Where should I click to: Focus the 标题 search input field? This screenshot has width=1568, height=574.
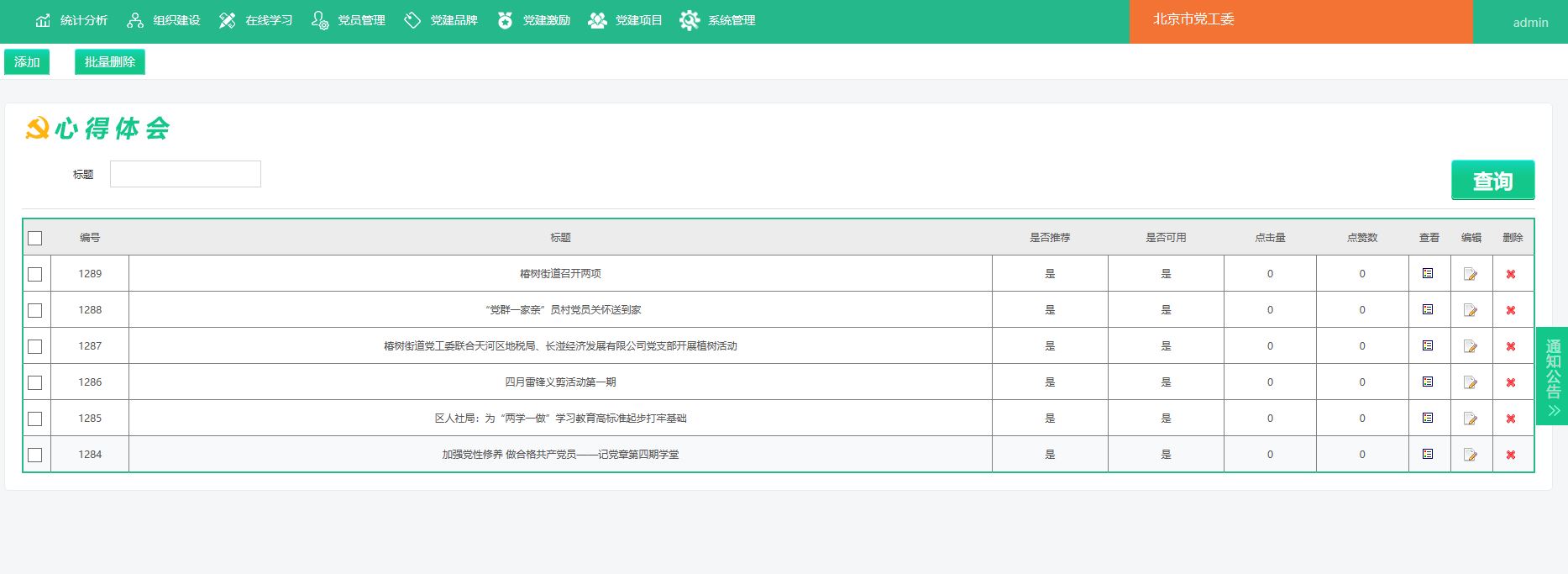tap(186, 174)
